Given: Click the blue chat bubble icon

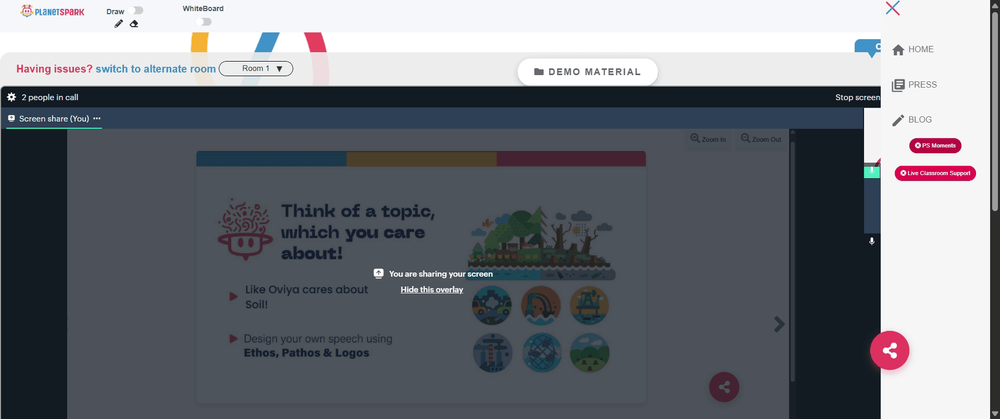Looking at the screenshot, I should click(868, 48).
